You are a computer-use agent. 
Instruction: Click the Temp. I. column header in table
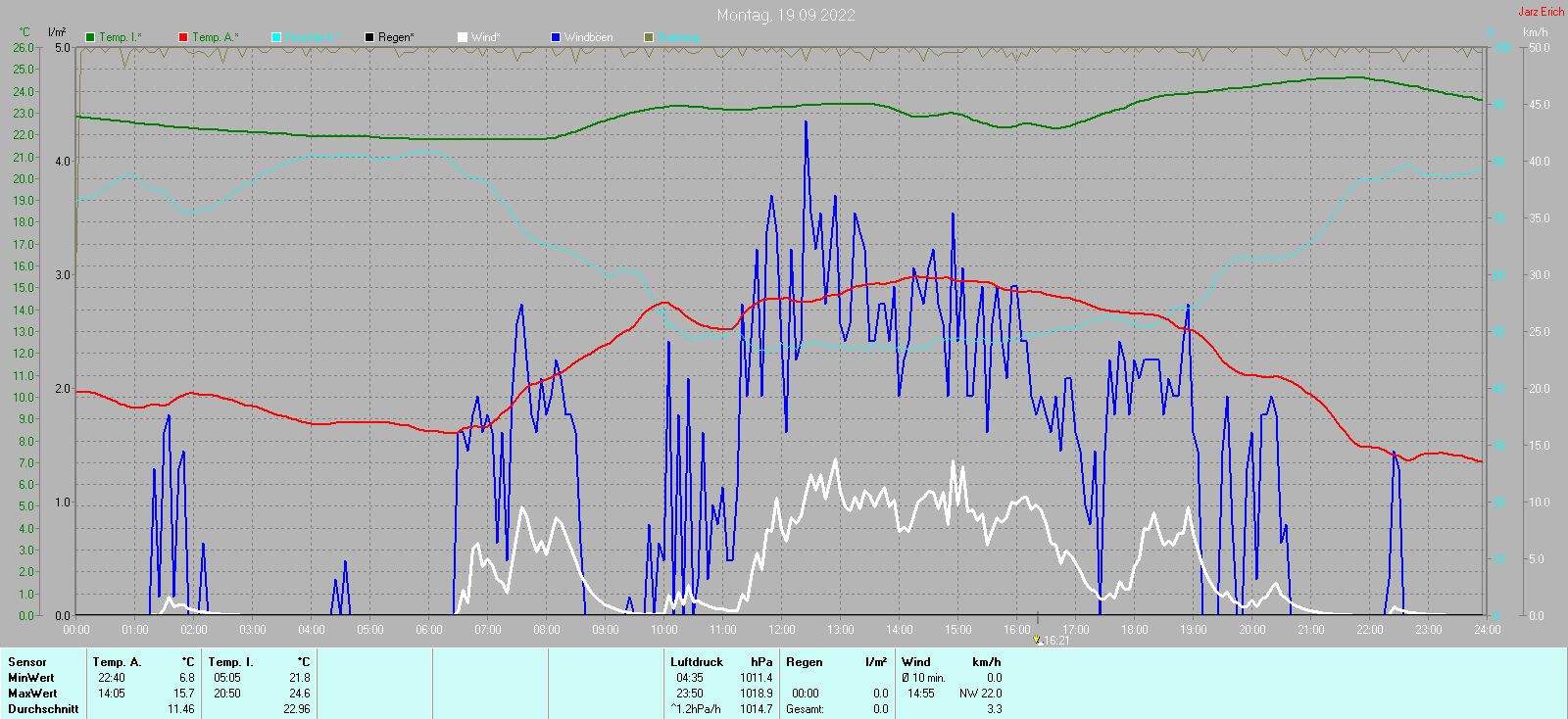click(x=230, y=662)
